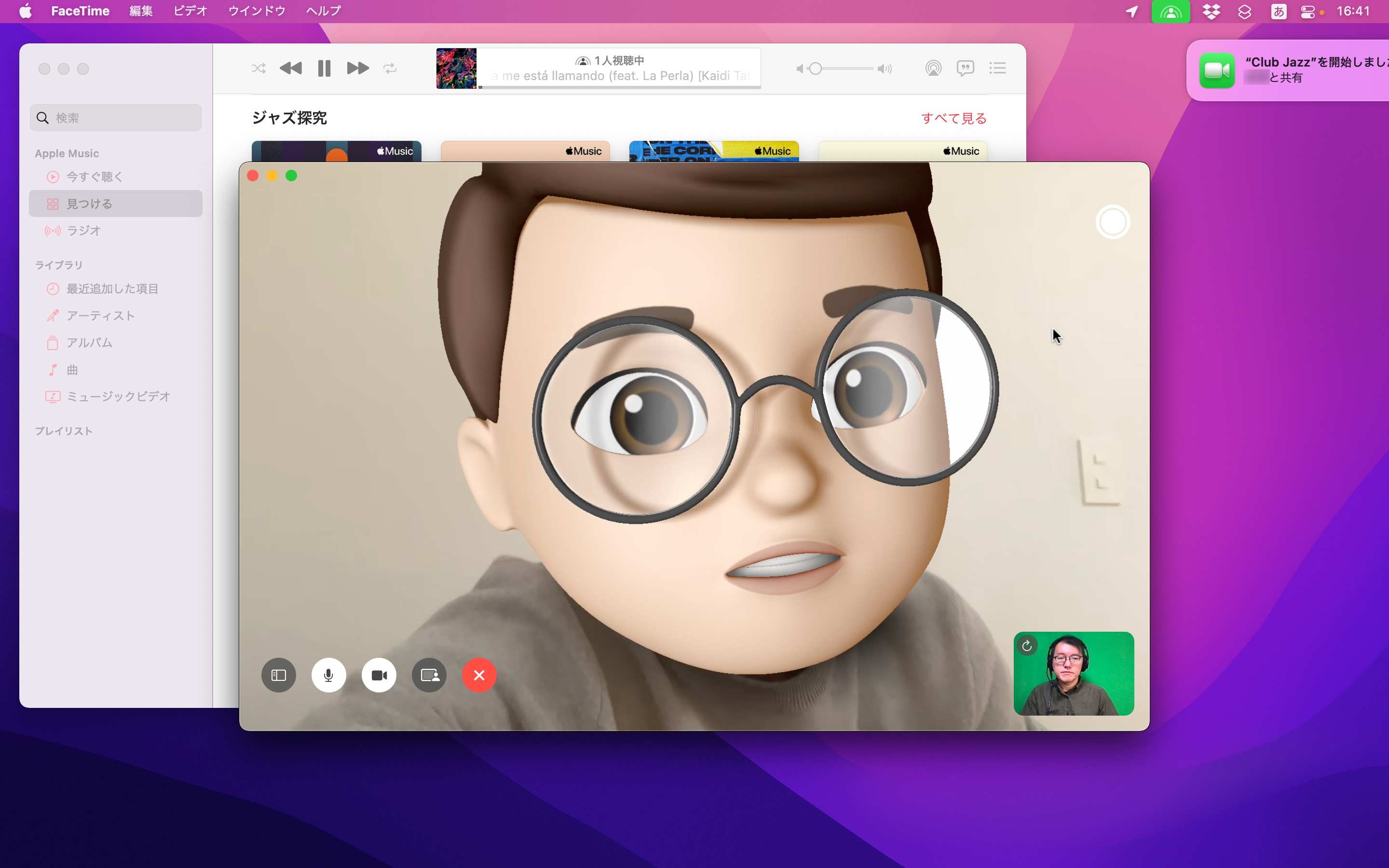The height and width of the screenshot is (868, 1389).
Task: Expand the プレイリスト section in sidebar
Action: coord(63,432)
